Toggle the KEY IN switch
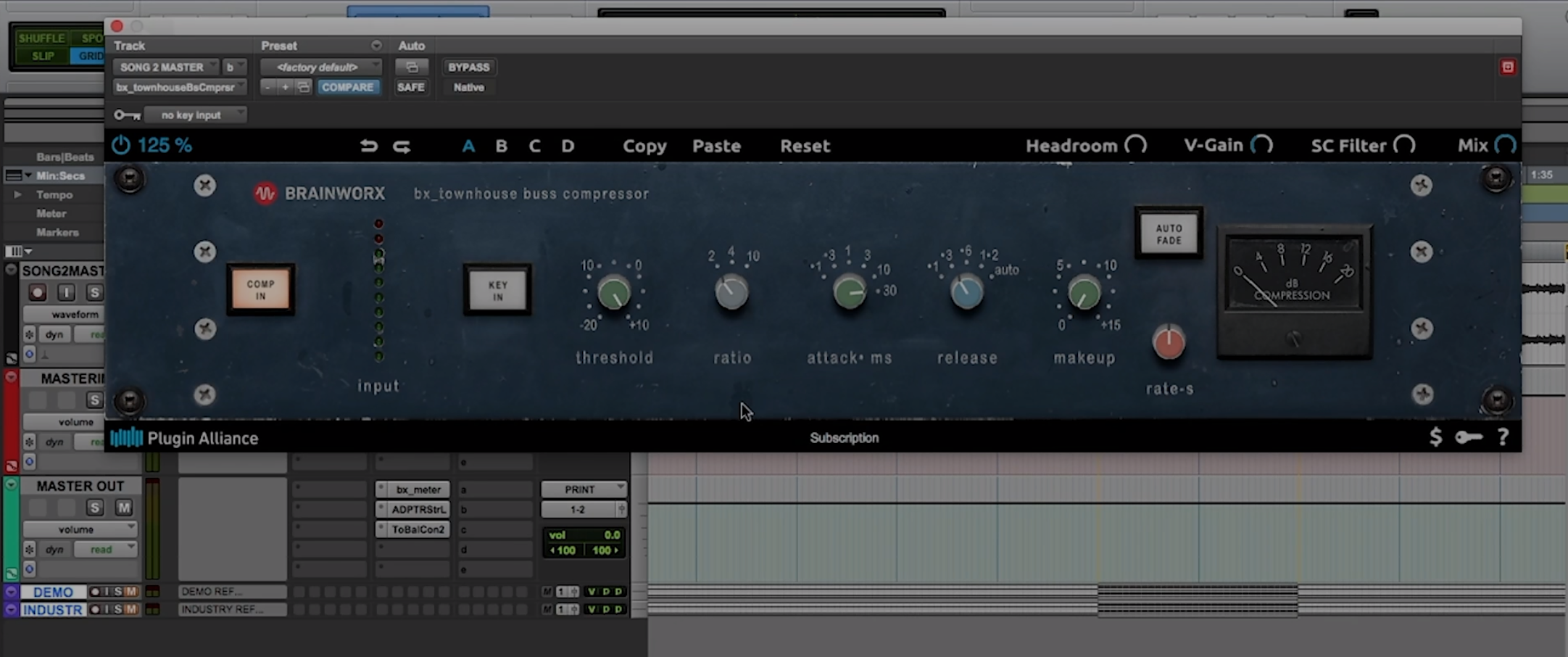The height and width of the screenshot is (657, 1568). click(x=497, y=290)
